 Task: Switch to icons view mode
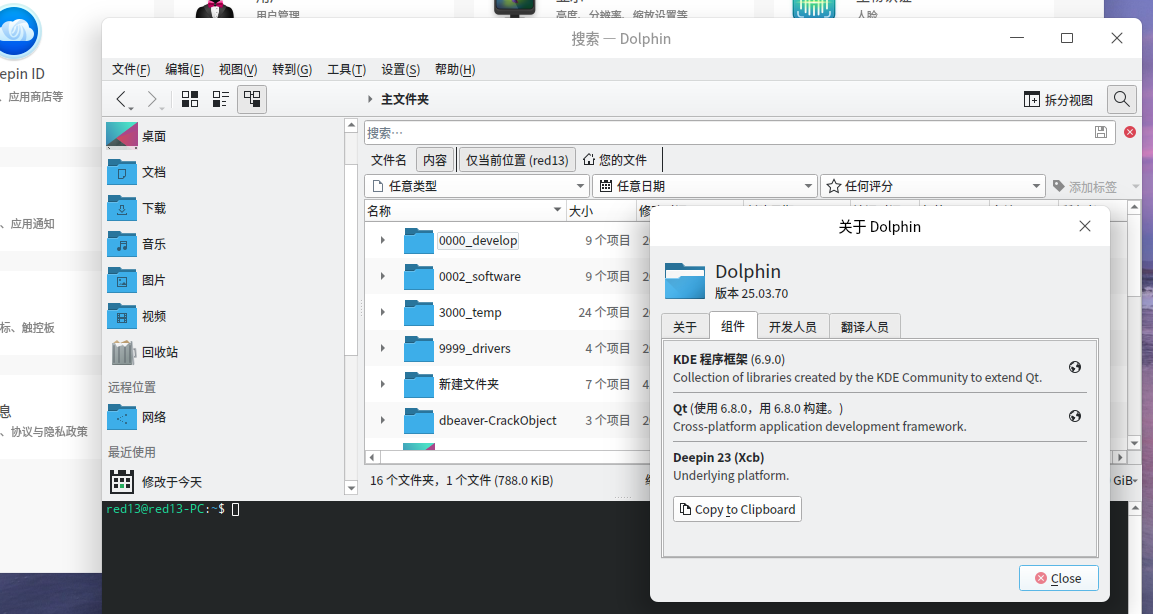190,99
